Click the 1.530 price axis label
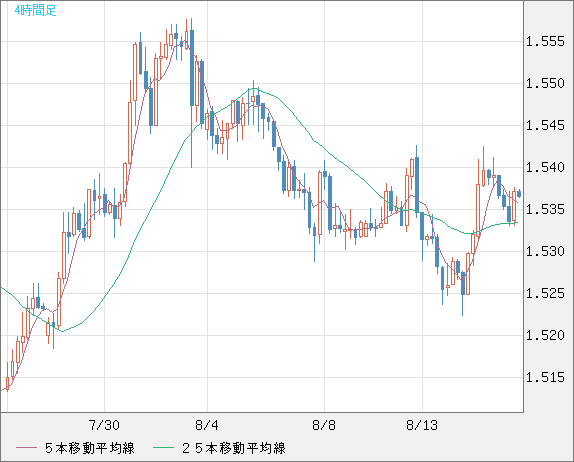 click(545, 252)
